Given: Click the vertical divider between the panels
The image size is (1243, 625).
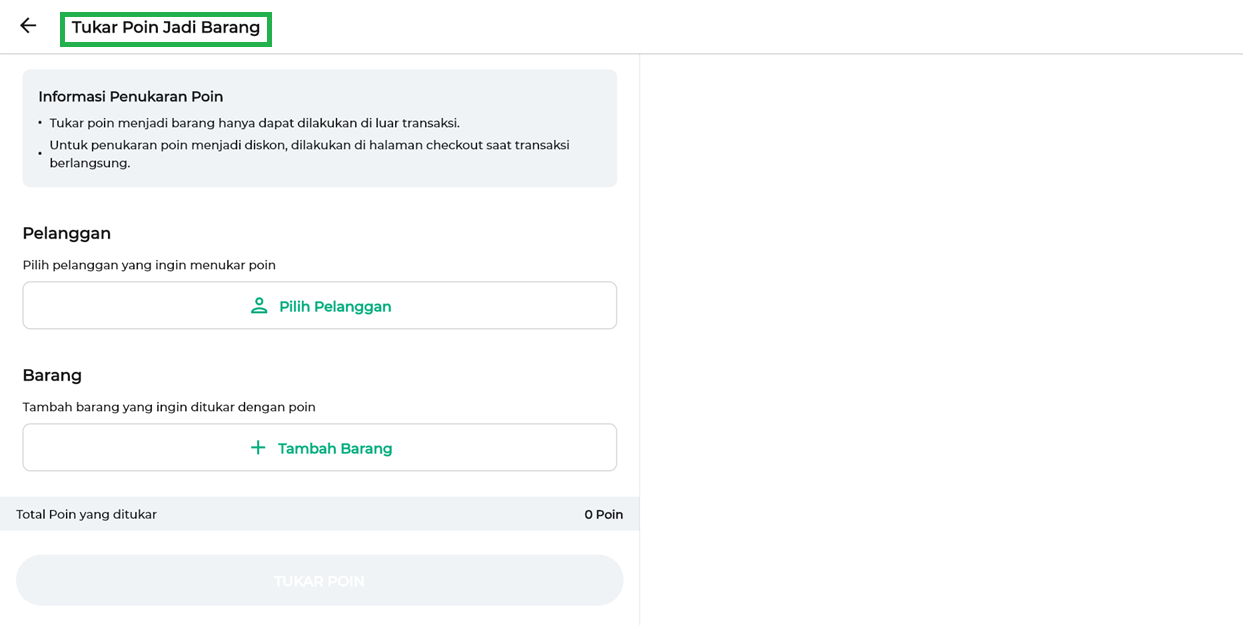Looking at the screenshot, I should point(640,340).
